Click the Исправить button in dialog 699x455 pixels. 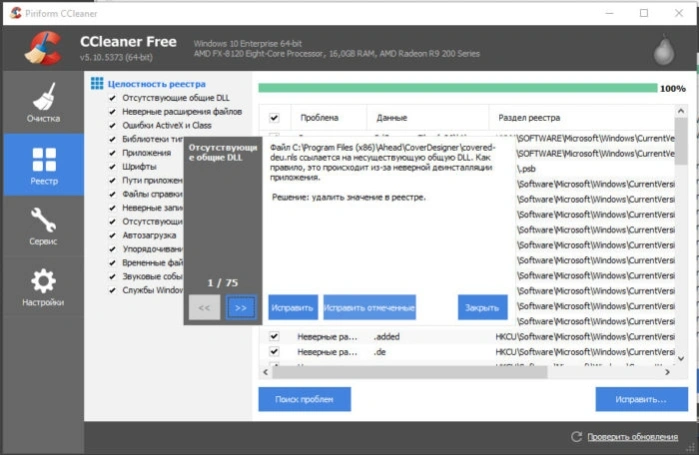tap(293, 307)
